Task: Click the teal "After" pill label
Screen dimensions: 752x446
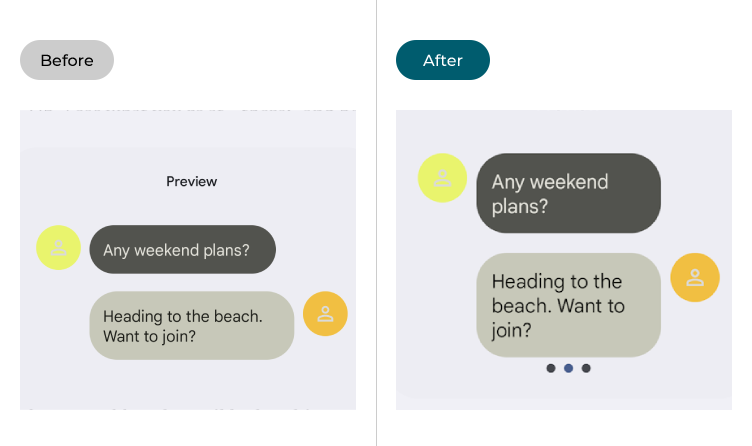Action: 443,60
